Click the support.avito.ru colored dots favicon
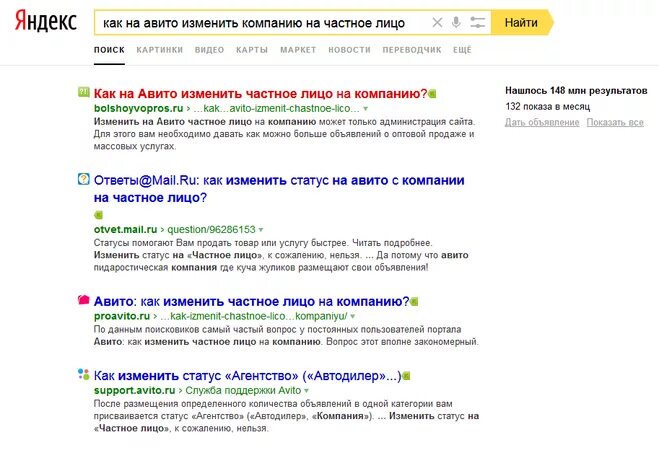Screen dimensions: 659x453 (84, 374)
